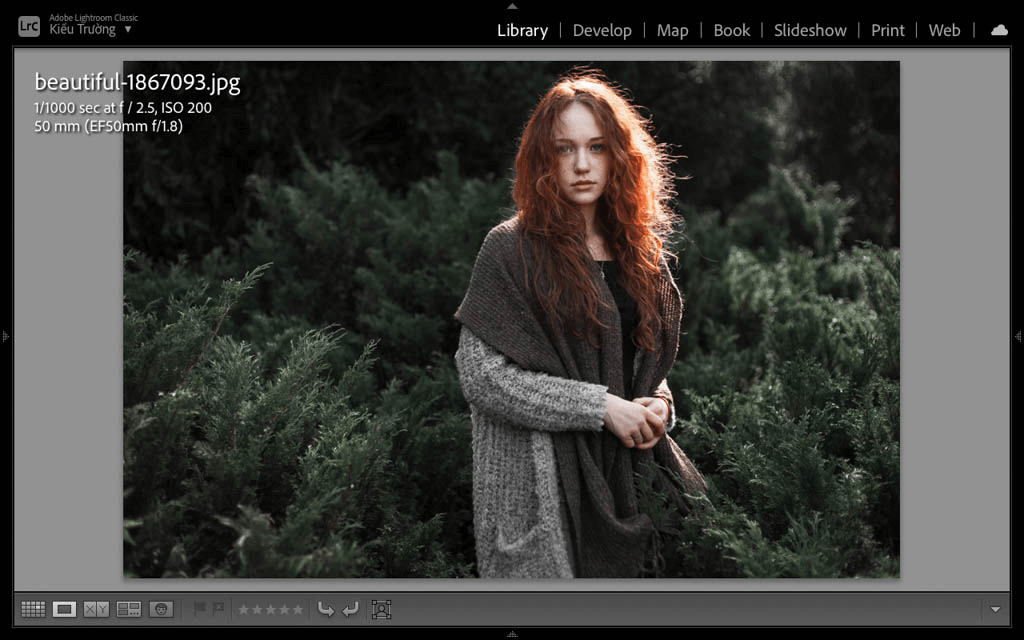Click the portrait photo preview
1024x640 pixels.
pos(511,319)
